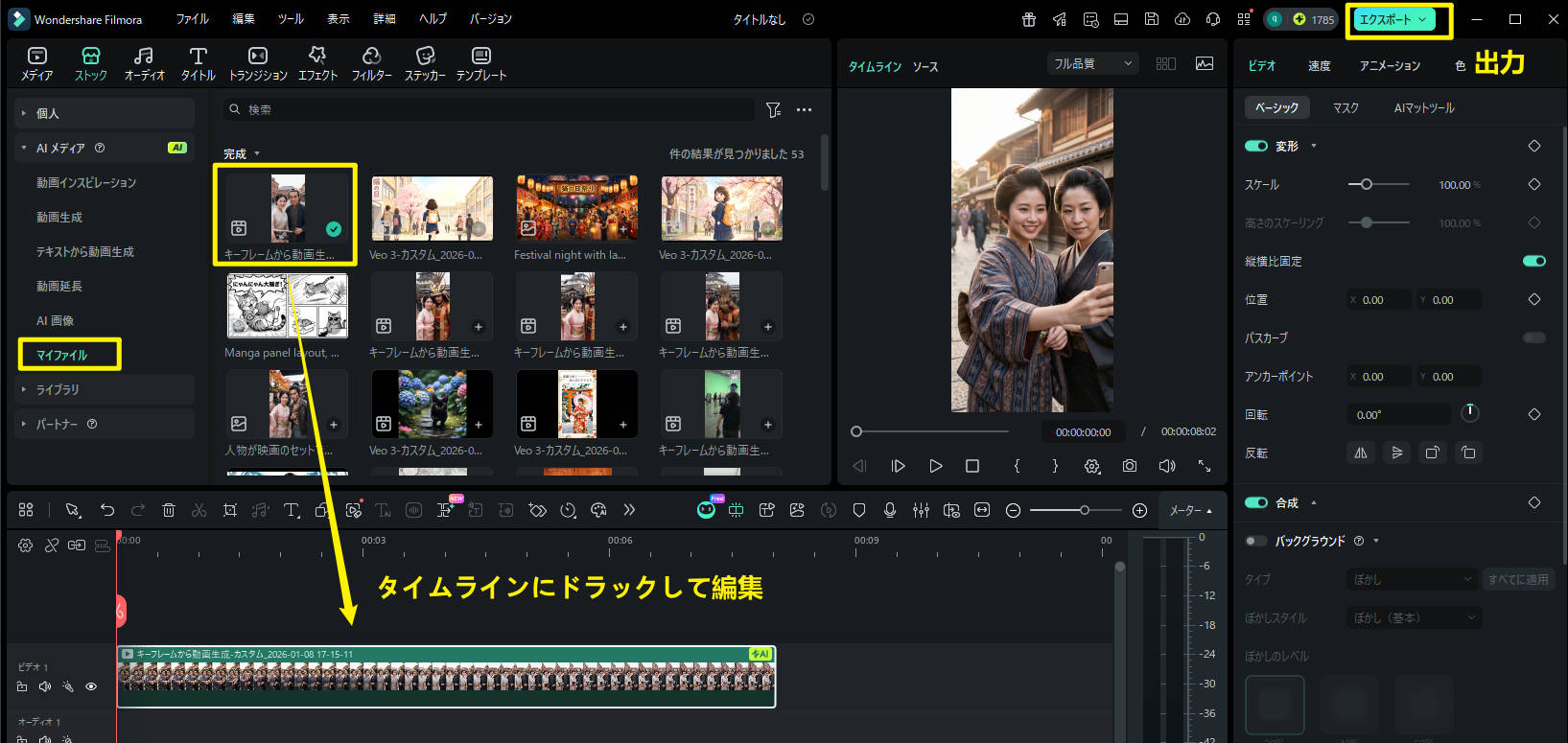Screen dimensions: 1568x743
Task: Click the undo arrow in timeline toolbar
Action: 107,510
